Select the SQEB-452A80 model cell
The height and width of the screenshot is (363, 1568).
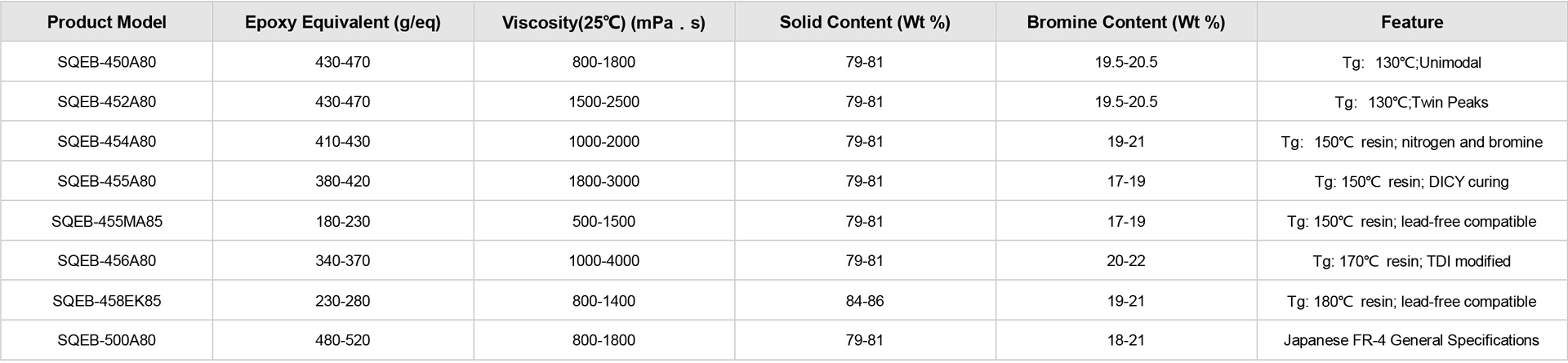106,102
